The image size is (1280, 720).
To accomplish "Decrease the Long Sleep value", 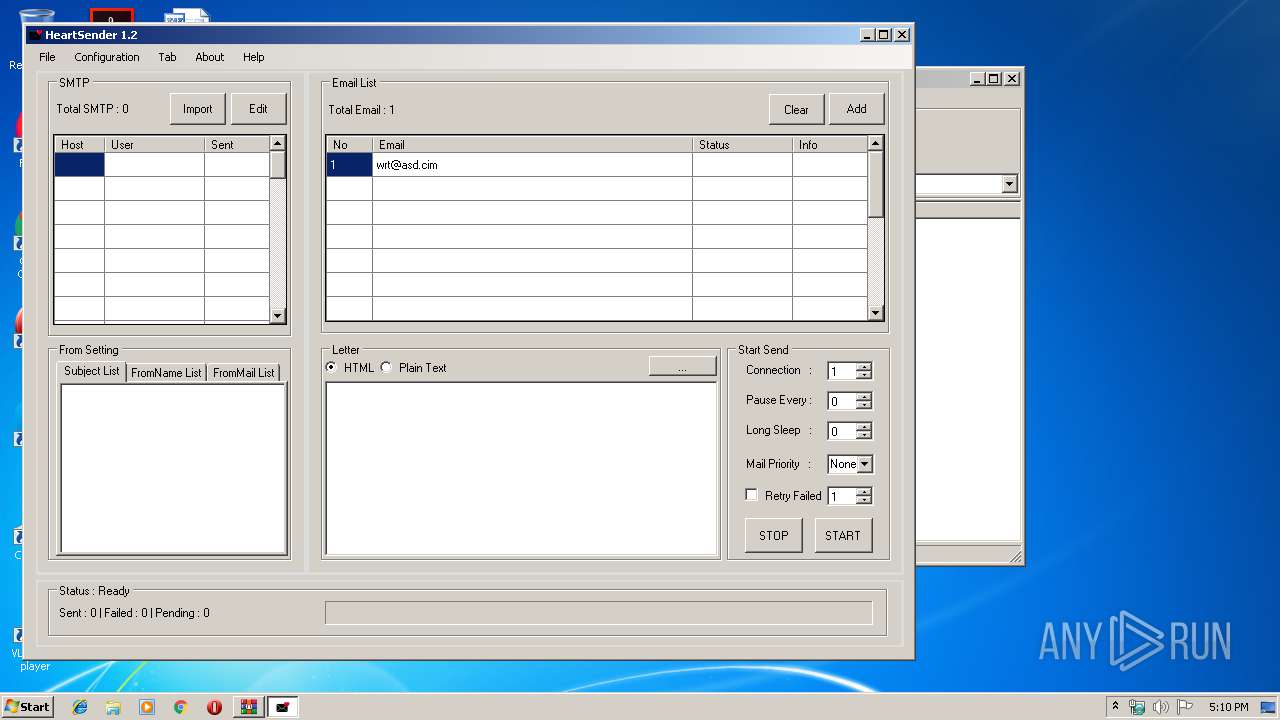I will 864,435.
